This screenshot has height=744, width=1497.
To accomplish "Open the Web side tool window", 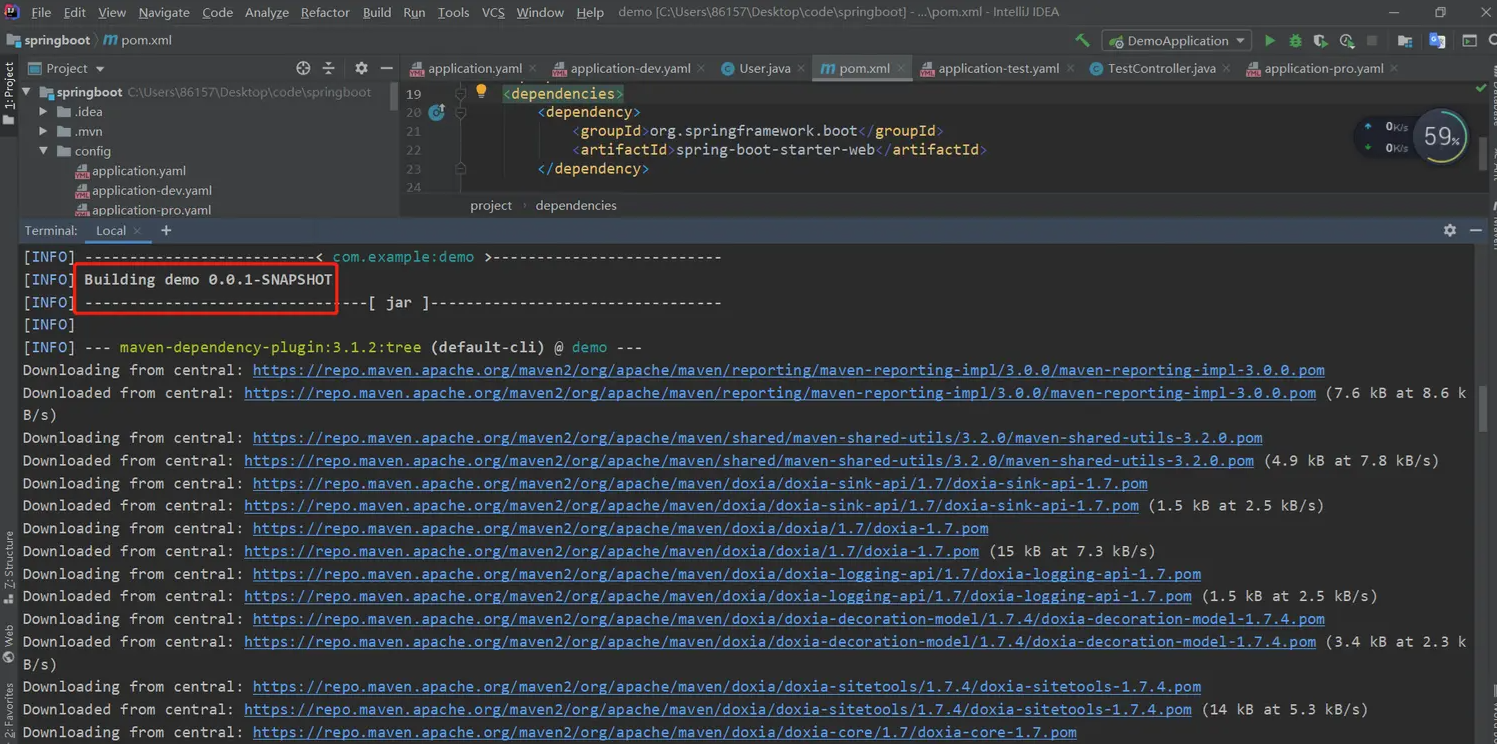I will tap(9, 643).
